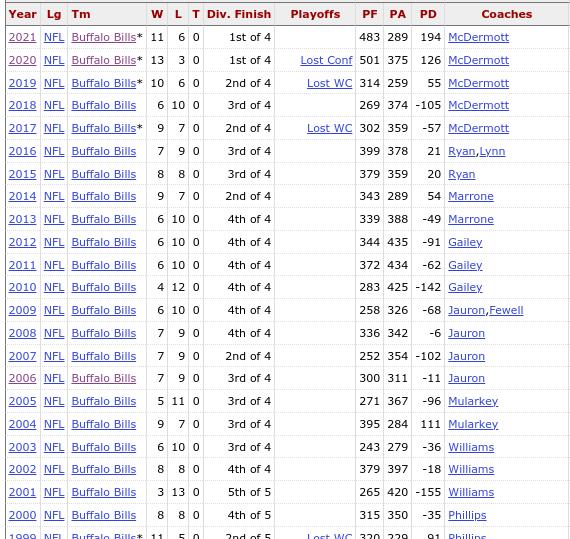Click the NFL league link for 2005
Image resolution: width=570 pixels, height=539 pixels.
[x=54, y=401]
